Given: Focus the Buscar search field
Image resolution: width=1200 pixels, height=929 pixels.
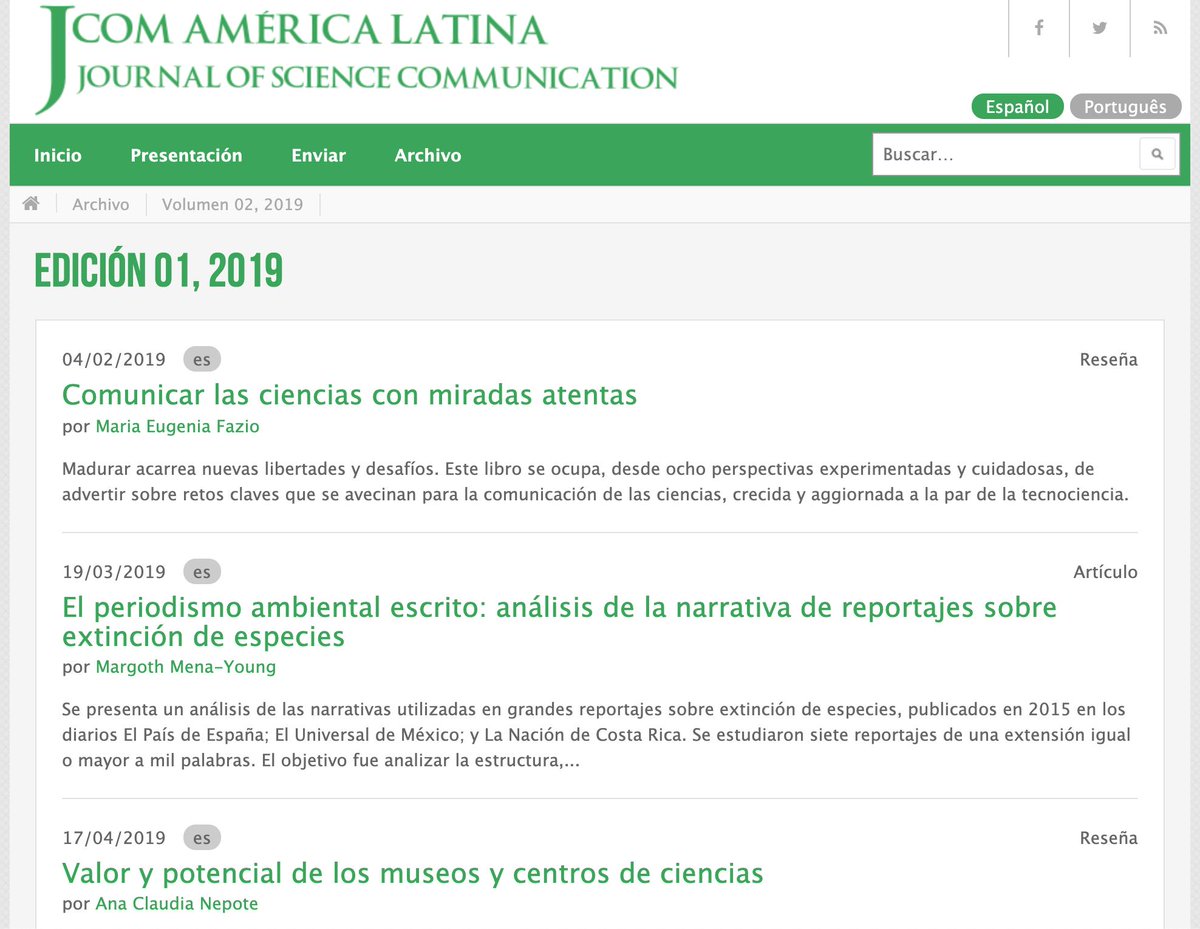Looking at the screenshot, I should (1006, 155).
